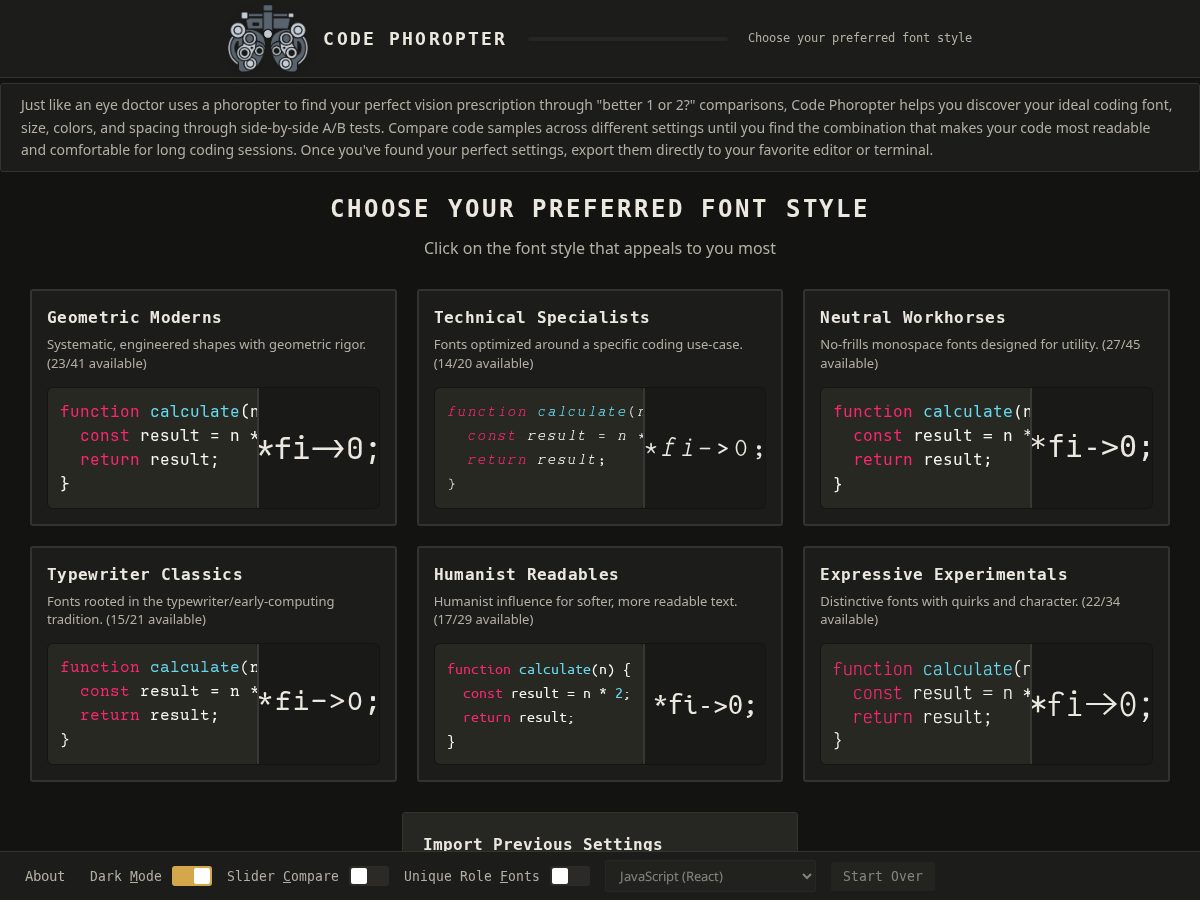Pick the Neutral Workhorses card heading
This screenshot has height=900, width=1200.
[x=913, y=317]
